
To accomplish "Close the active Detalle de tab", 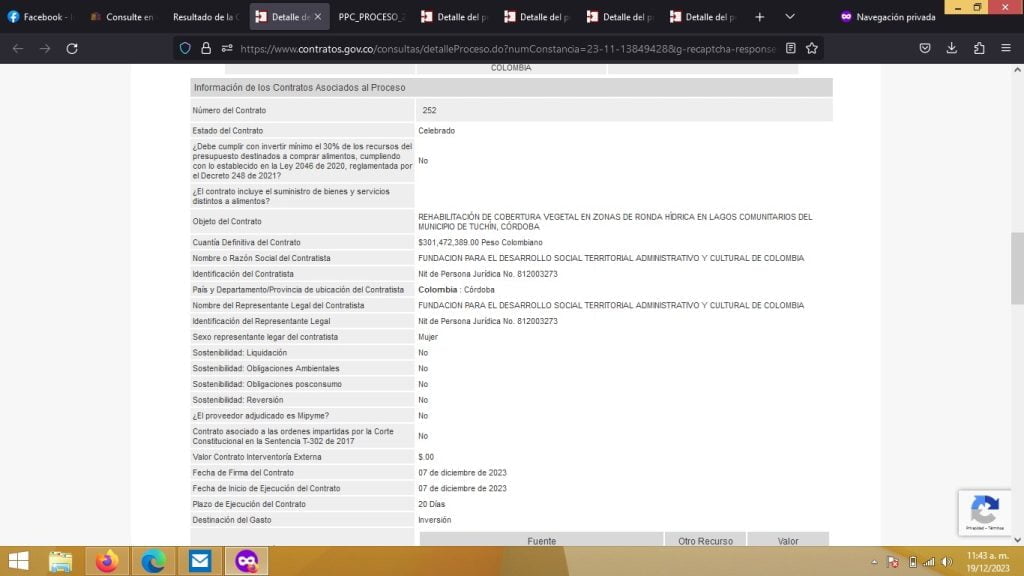I will click(318, 17).
